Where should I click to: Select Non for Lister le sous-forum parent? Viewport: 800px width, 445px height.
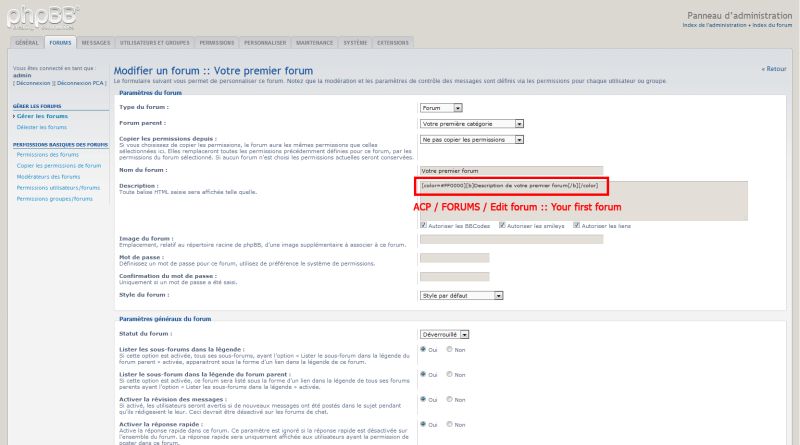[x=449, y=375]
